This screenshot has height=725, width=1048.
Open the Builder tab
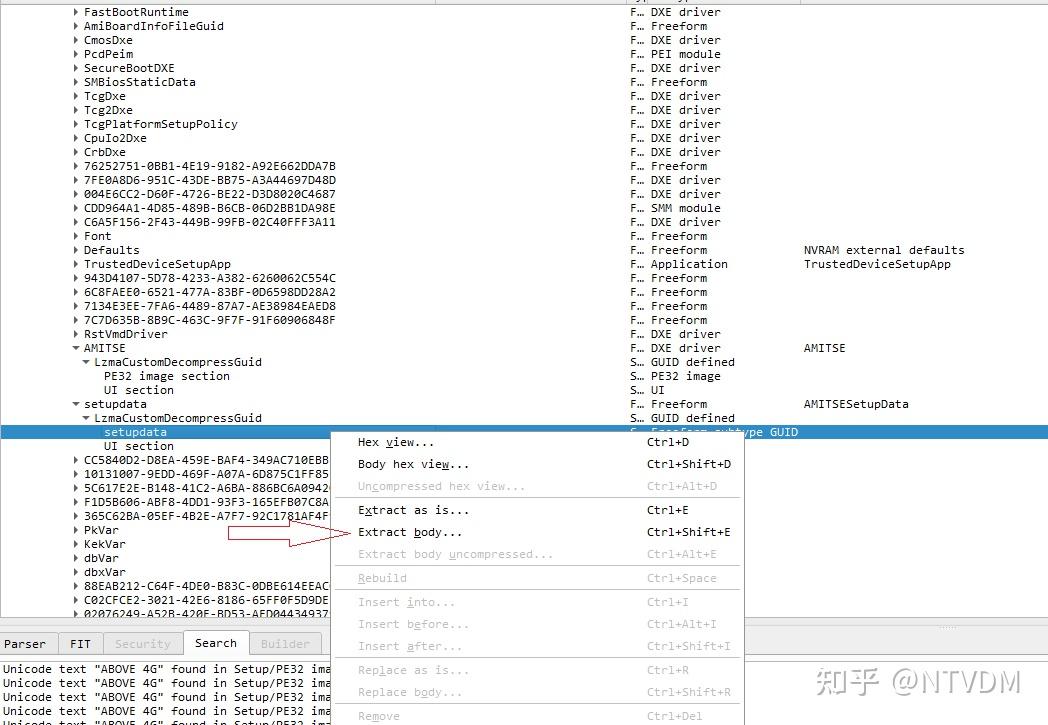(x=286, y=643)
